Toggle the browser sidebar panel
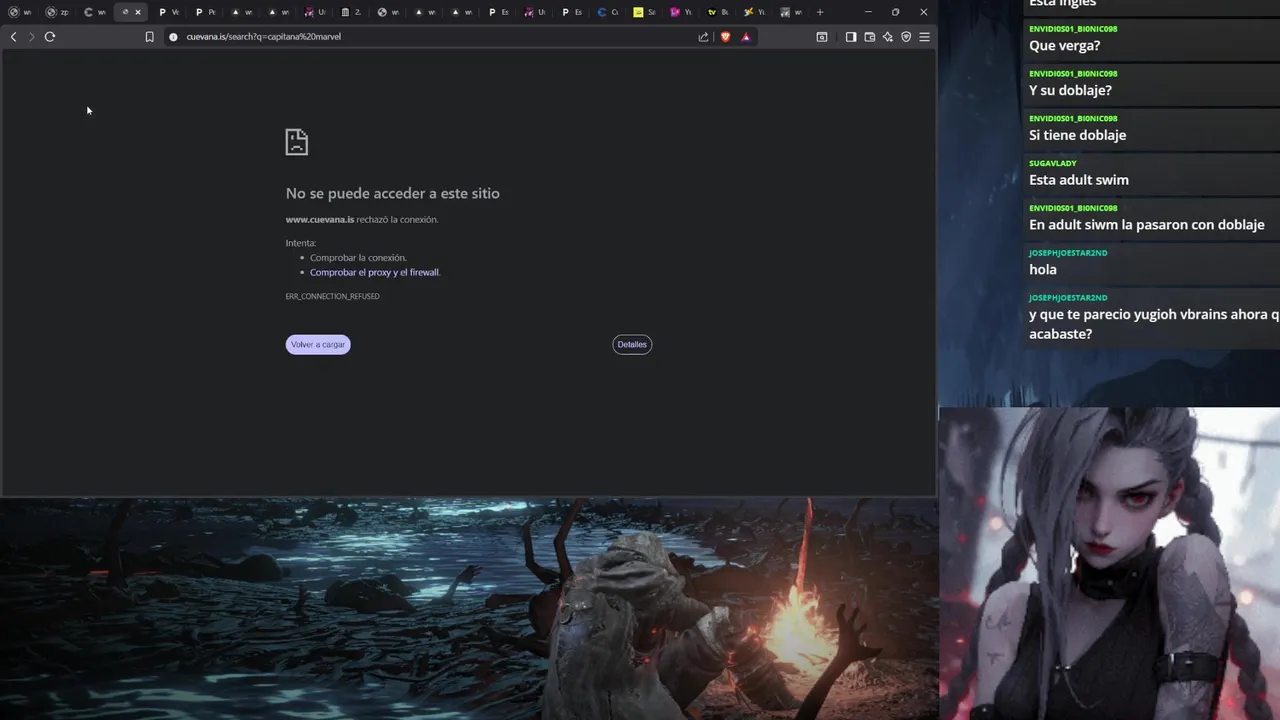 coord(851,37)
